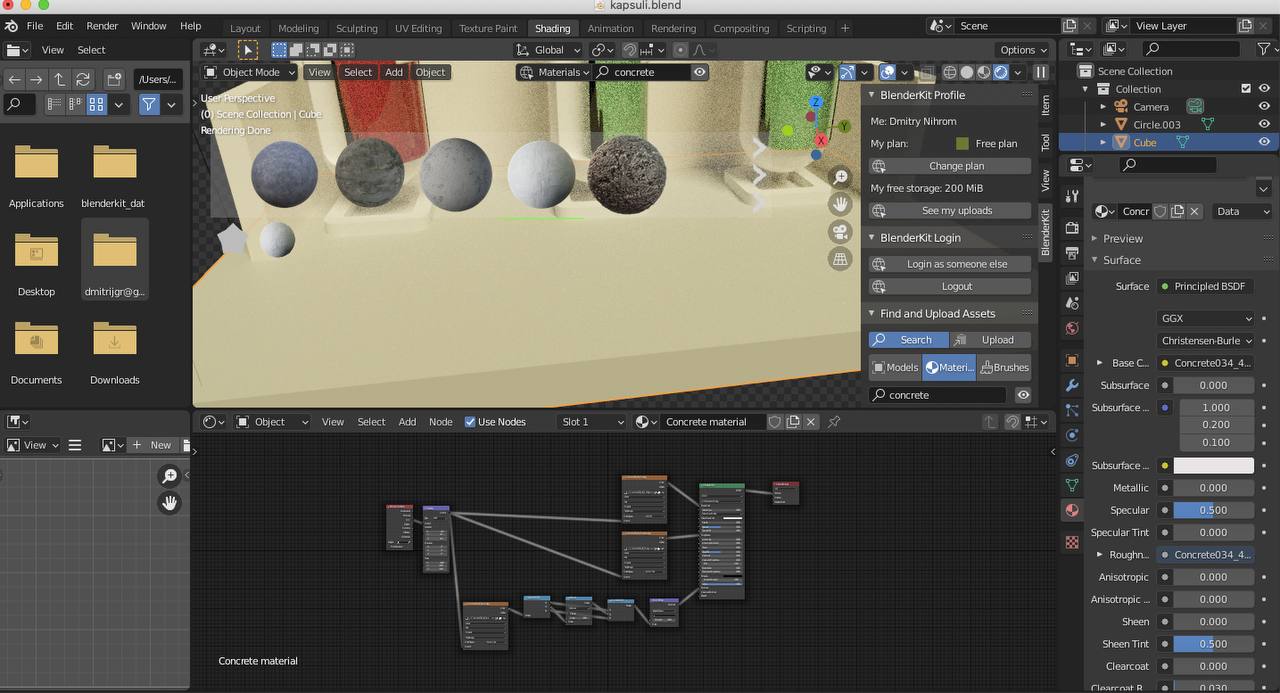Hide Collection with eye icon

click(1264, 89)
